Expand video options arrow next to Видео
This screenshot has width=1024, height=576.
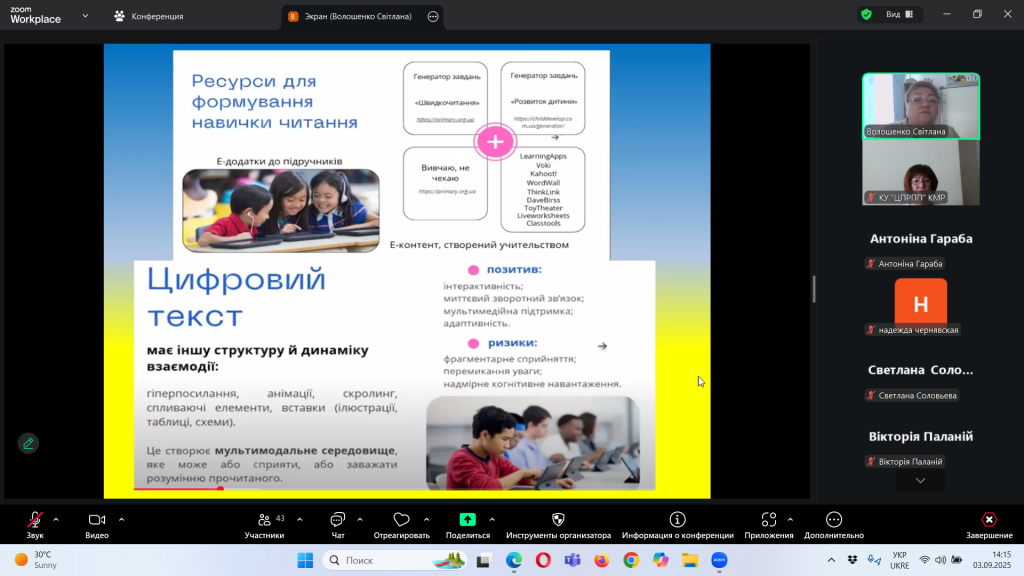click(x=121, y=519)
